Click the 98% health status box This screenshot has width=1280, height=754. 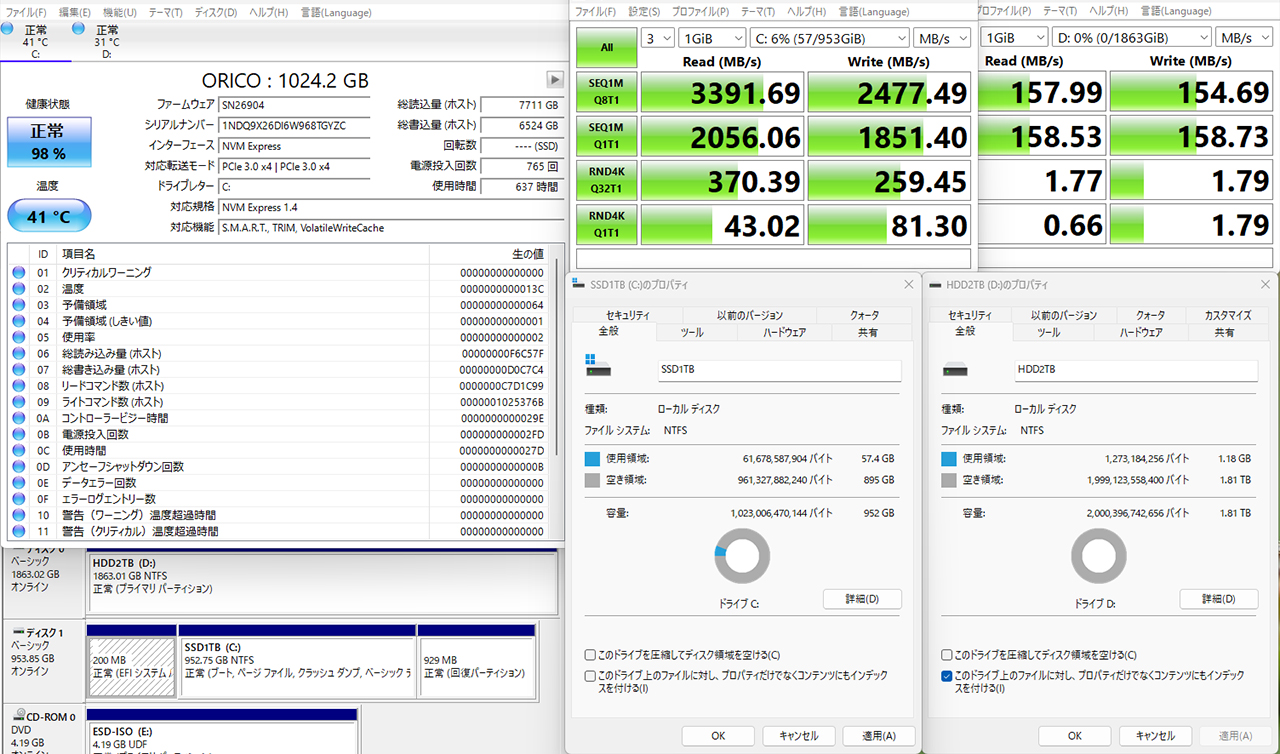click(x=48, y=142)
